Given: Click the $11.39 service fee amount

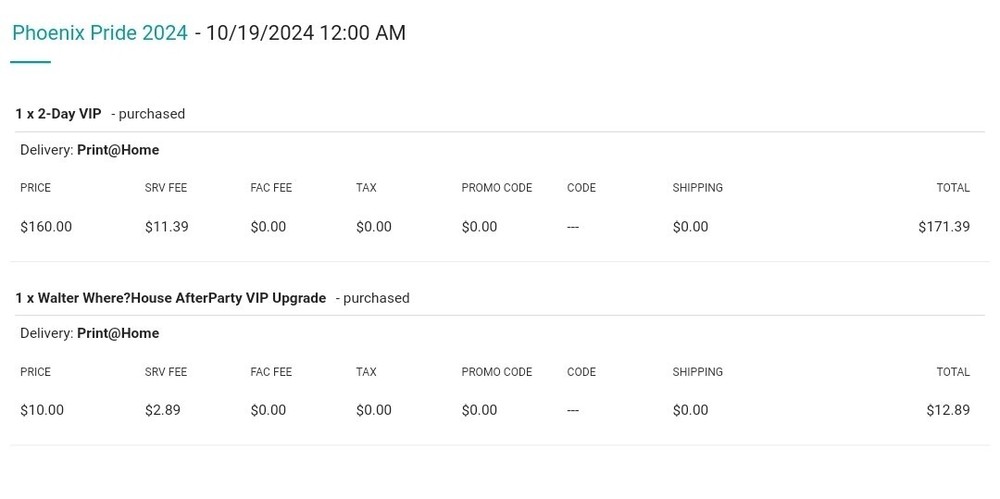Looking at the screenshot, I should [166, 227].
